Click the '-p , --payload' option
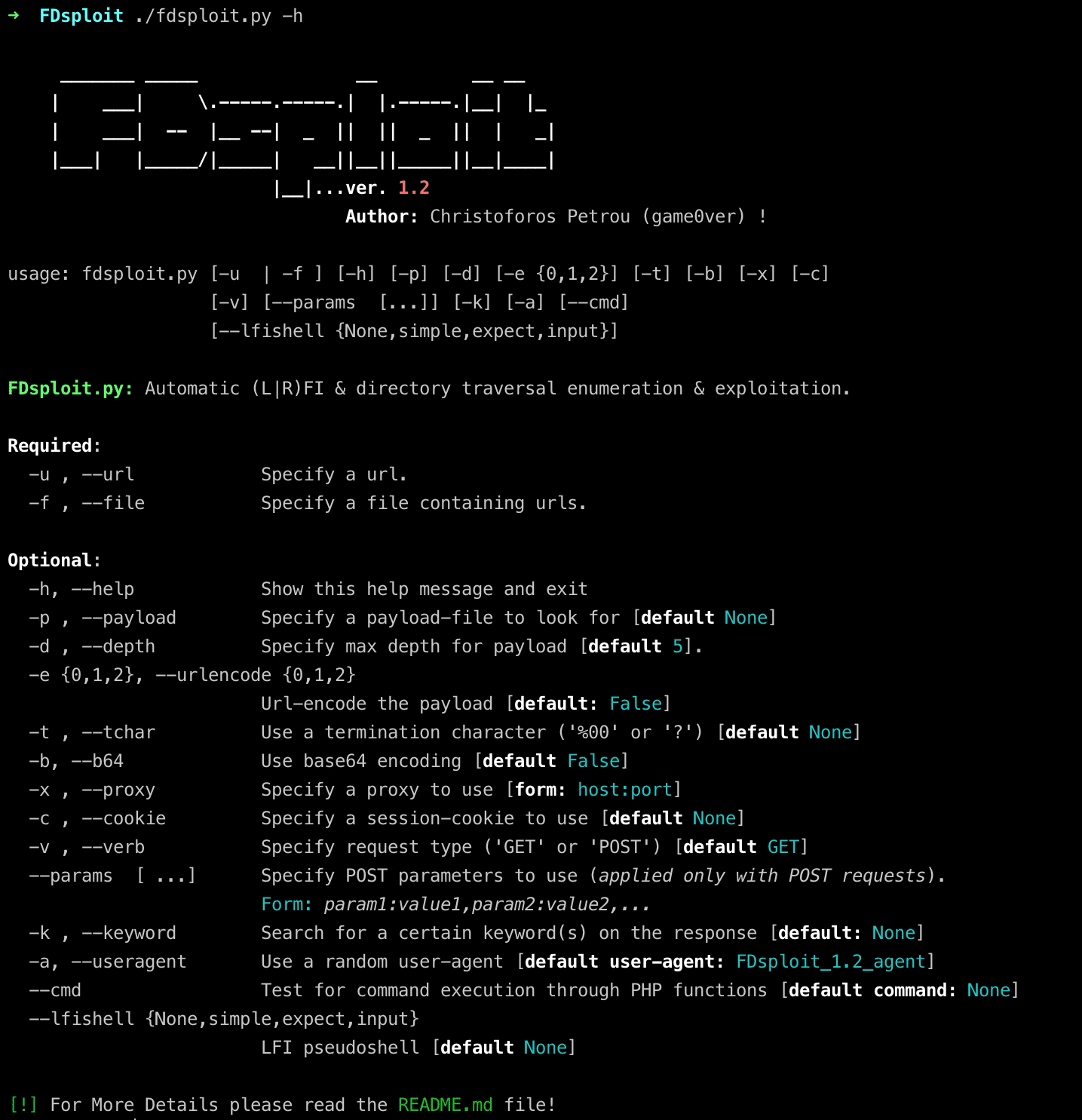Image resolution: width=1082 pixels, height=1120 pixels. tap(103, 618)
